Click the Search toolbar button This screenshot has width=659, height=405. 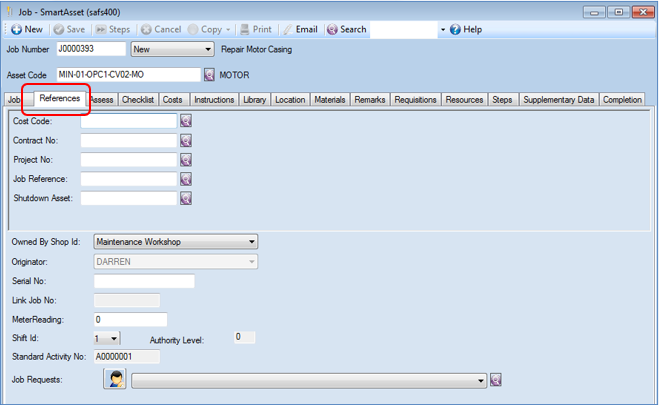coord(347,29)
